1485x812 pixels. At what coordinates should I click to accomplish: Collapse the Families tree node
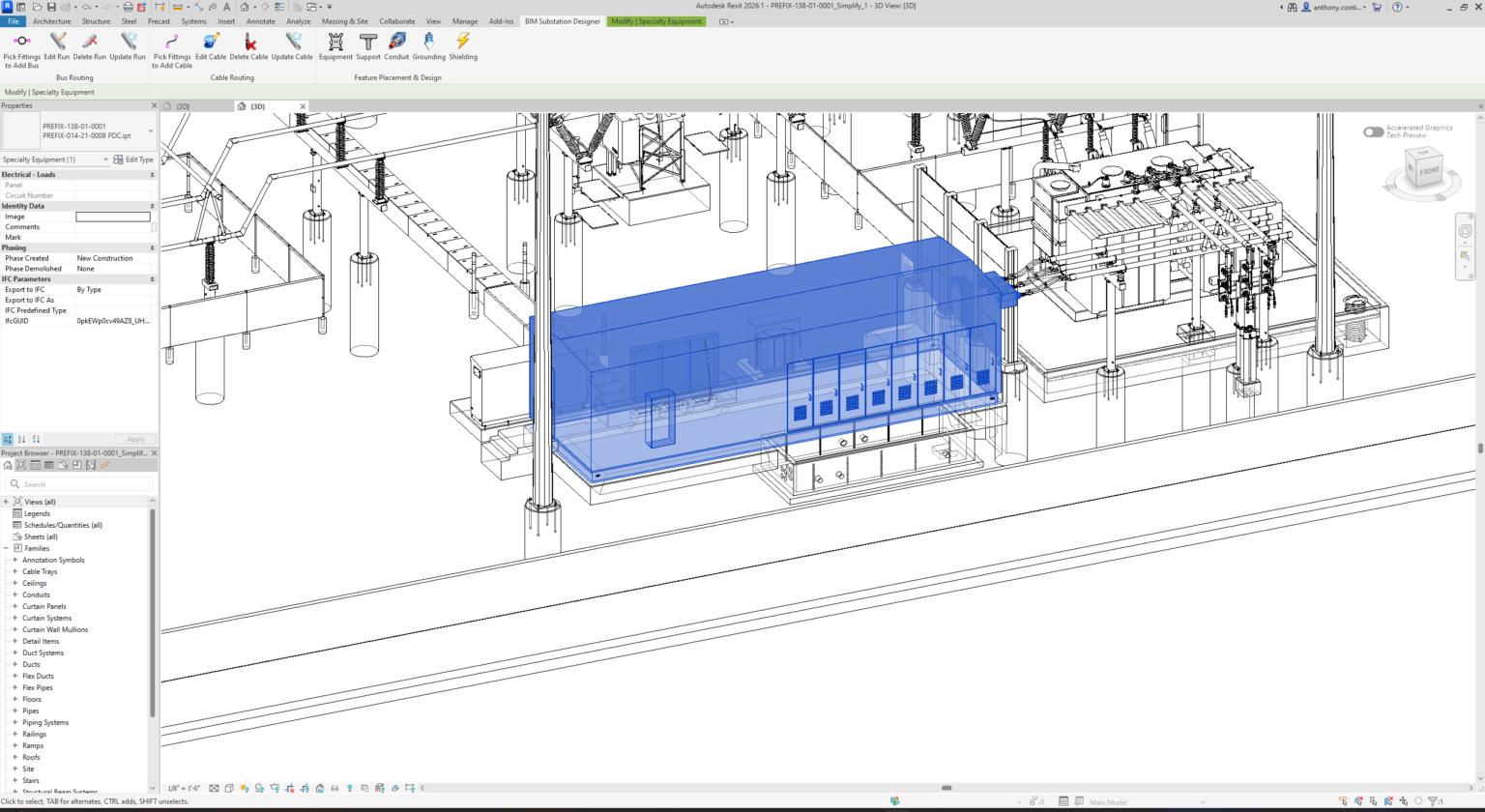(6, 548)
